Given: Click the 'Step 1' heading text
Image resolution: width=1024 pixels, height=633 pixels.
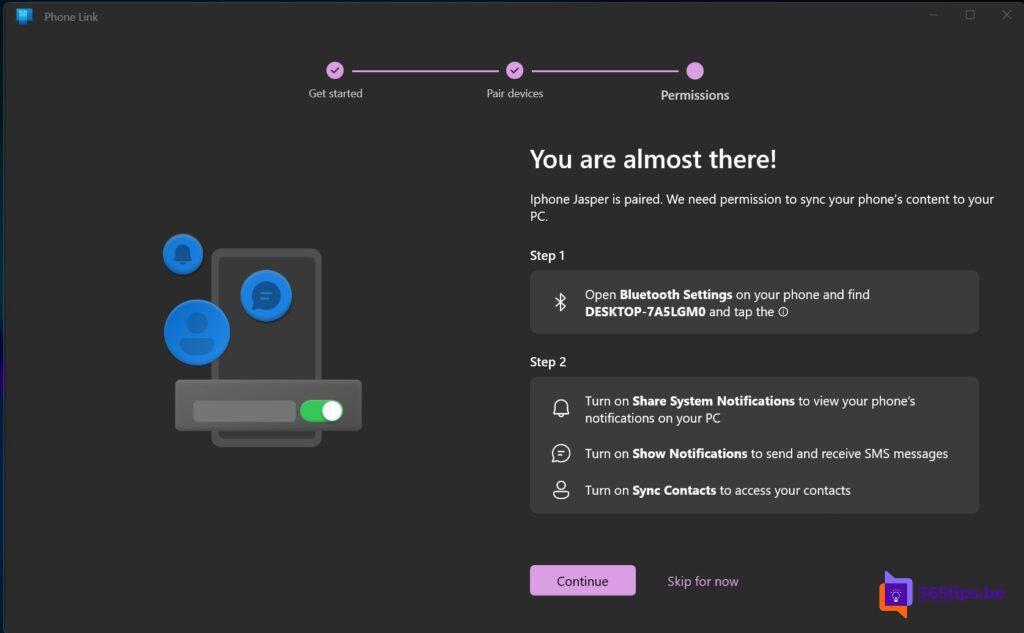Looking at the screenshot, I should click(x=547, y=255).
